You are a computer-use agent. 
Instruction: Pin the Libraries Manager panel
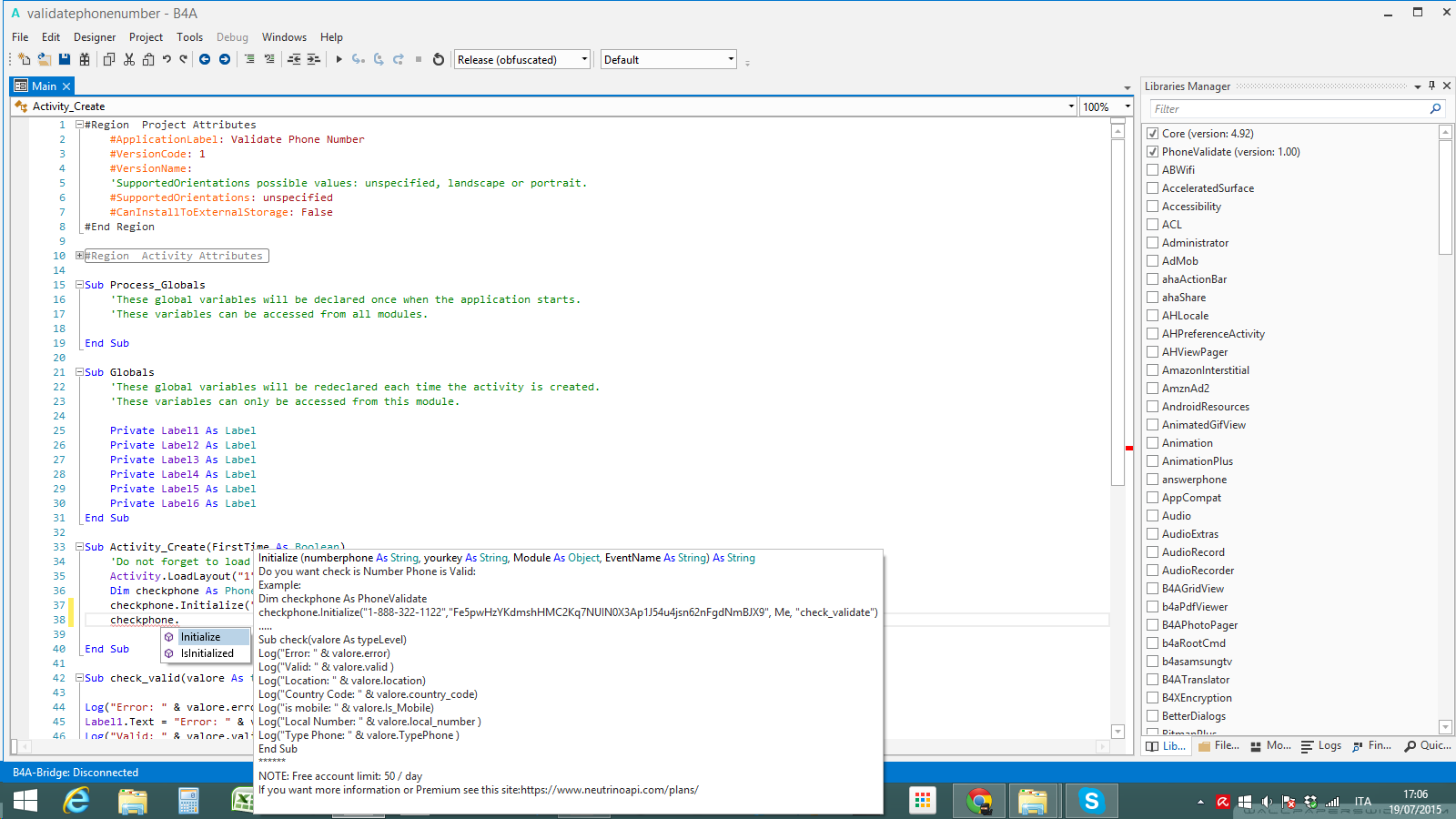pos(1431,86)
